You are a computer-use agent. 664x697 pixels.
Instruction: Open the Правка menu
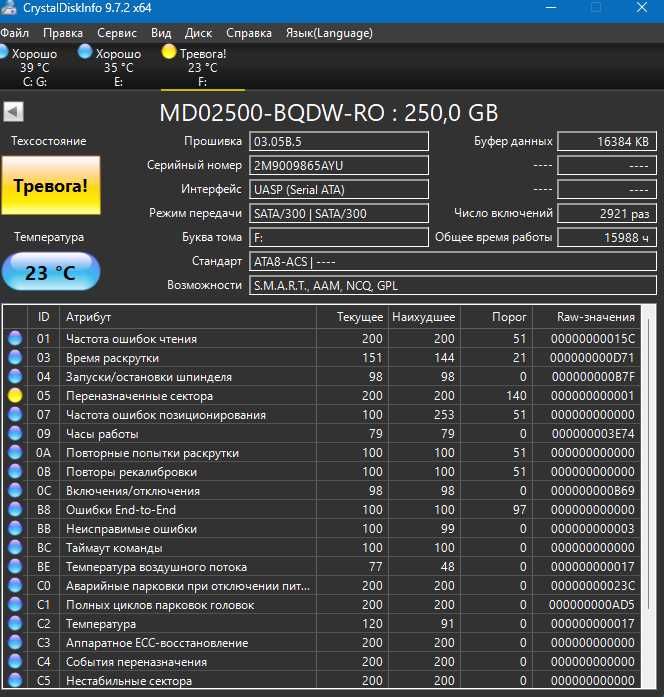pyautogui.click(x=63, y=33)
